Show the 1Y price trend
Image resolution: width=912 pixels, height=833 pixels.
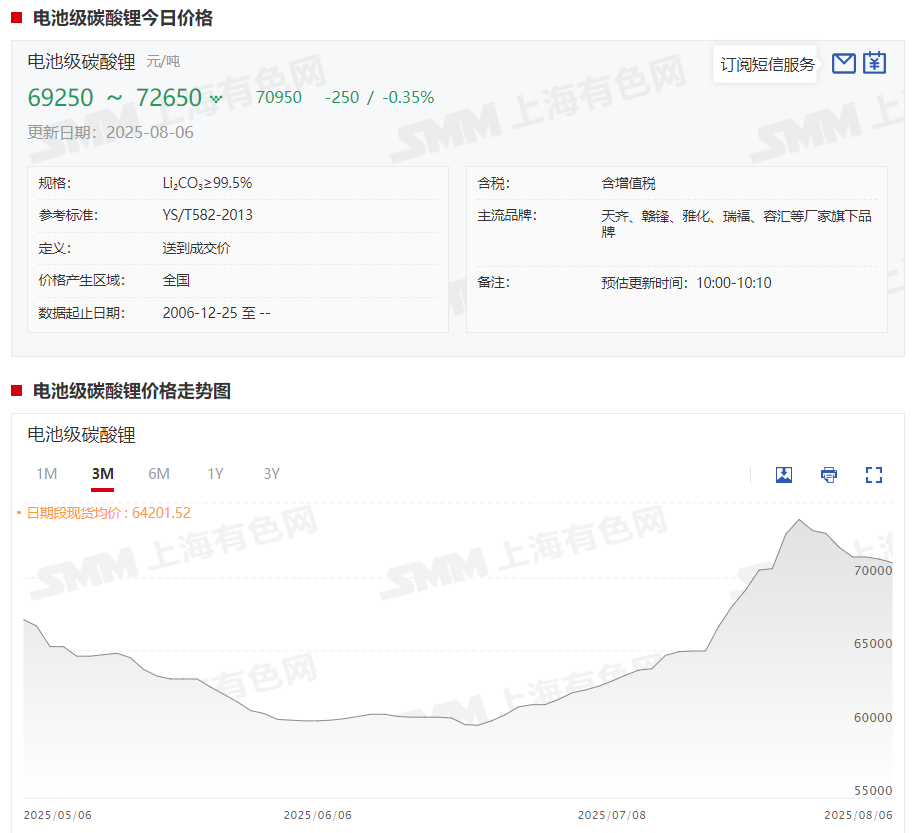point(215,474)
